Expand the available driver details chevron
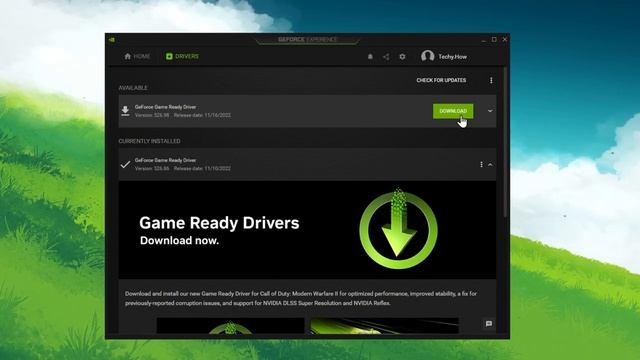This screenshot has height=360, width=640. [x=490, y=111]
